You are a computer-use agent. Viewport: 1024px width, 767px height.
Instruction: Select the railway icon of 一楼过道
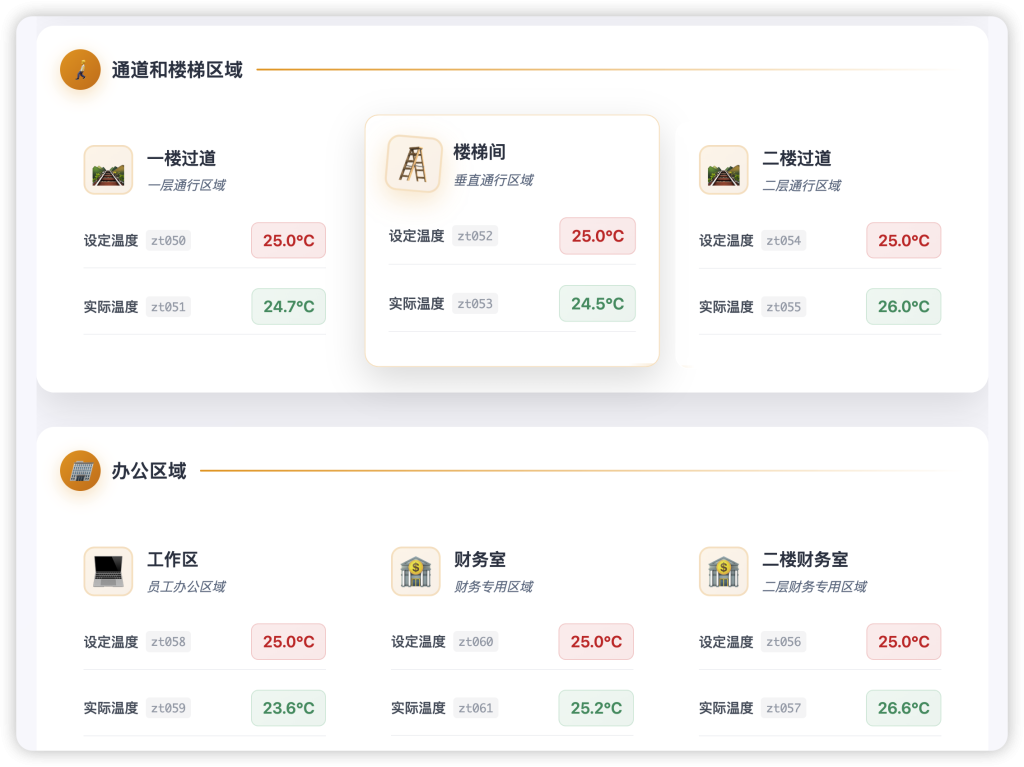pyautogui.click(x=108, y=170)
